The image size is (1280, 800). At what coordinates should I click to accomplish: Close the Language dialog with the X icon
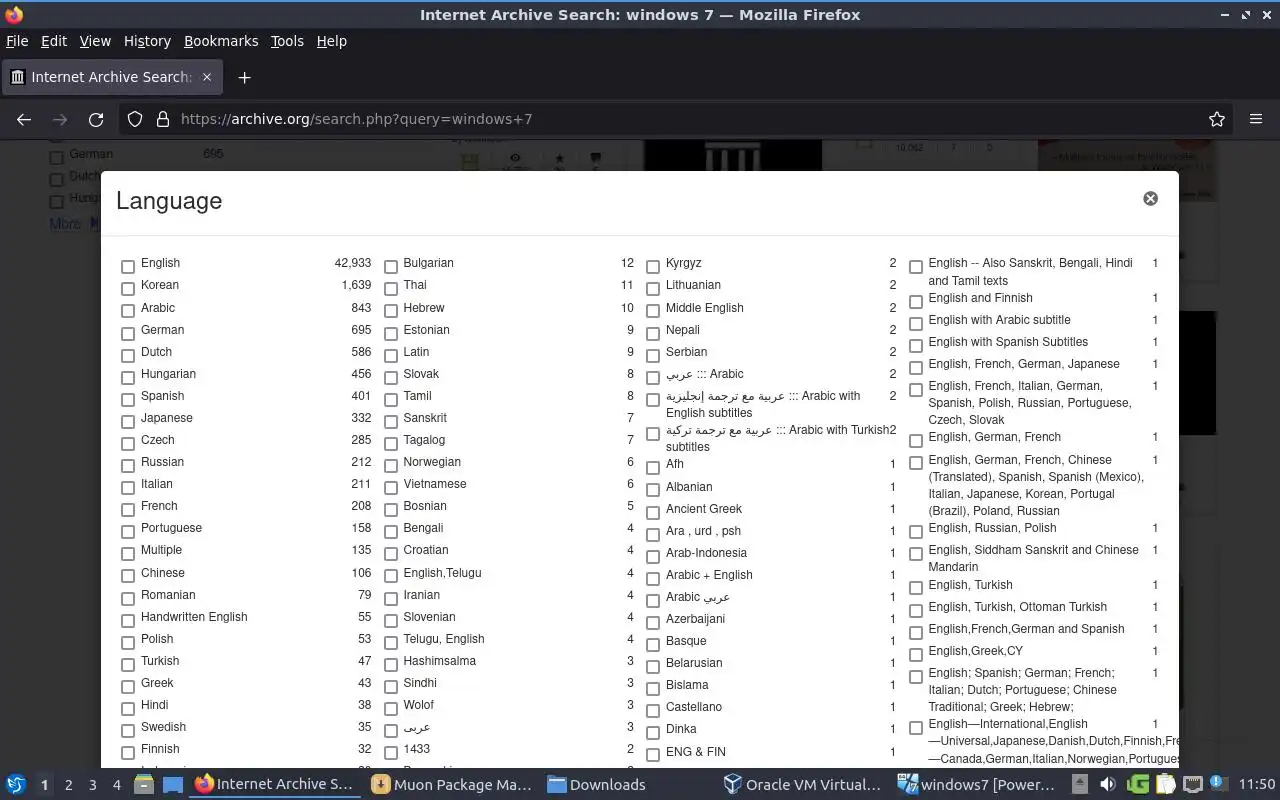pos(1150,199)
